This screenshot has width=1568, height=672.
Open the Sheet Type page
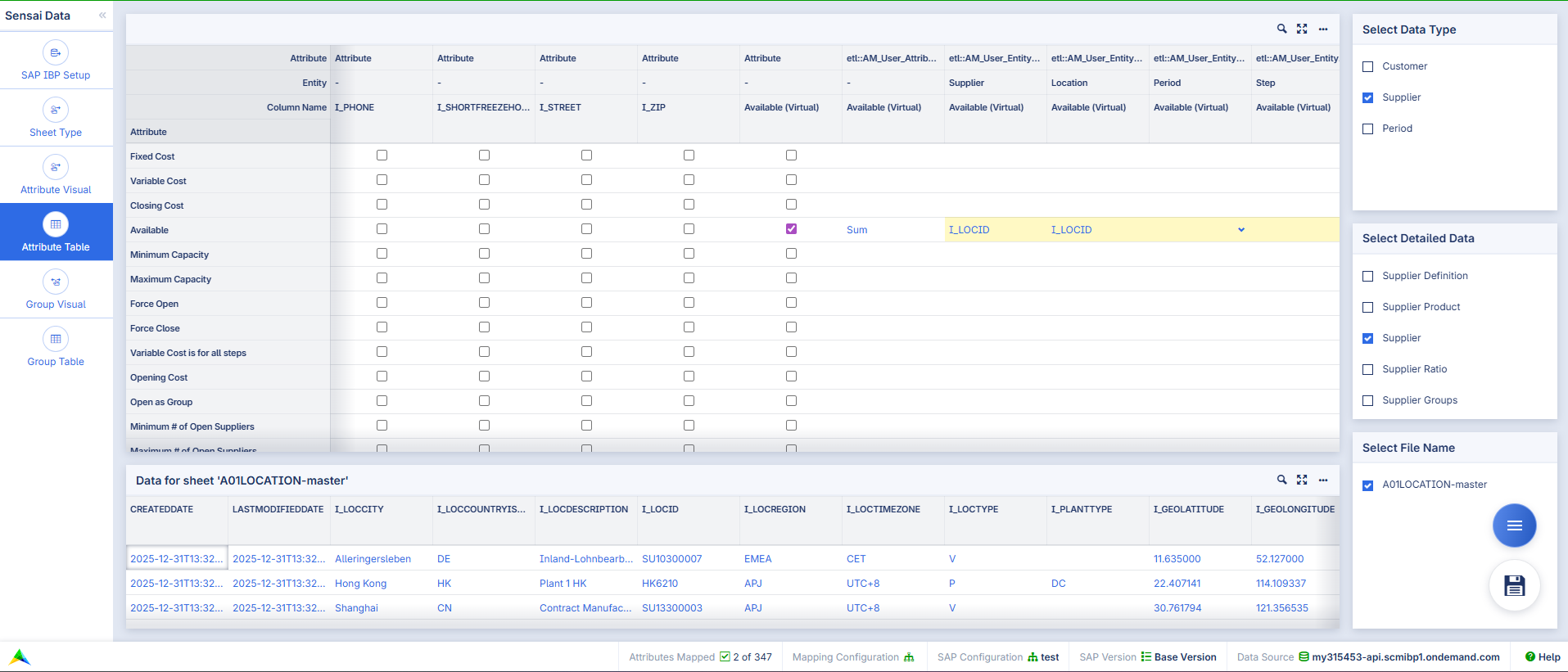tap(56, 119)
